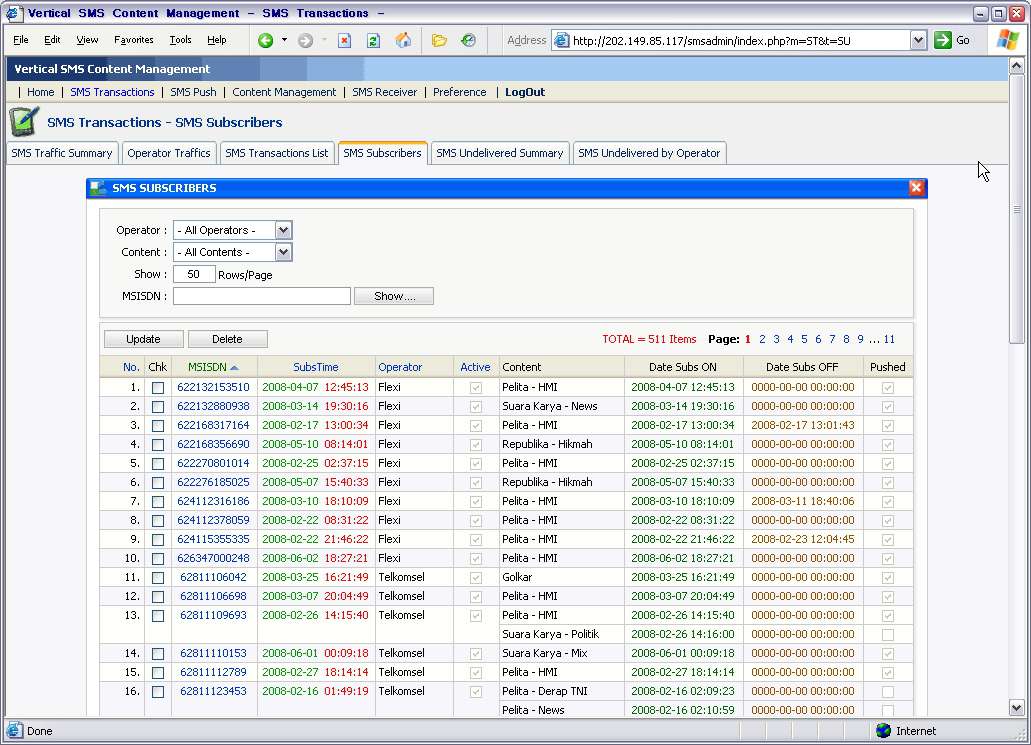Click the vertical scrollbar down arrow
The image size is (1031, 745).
1017,707
